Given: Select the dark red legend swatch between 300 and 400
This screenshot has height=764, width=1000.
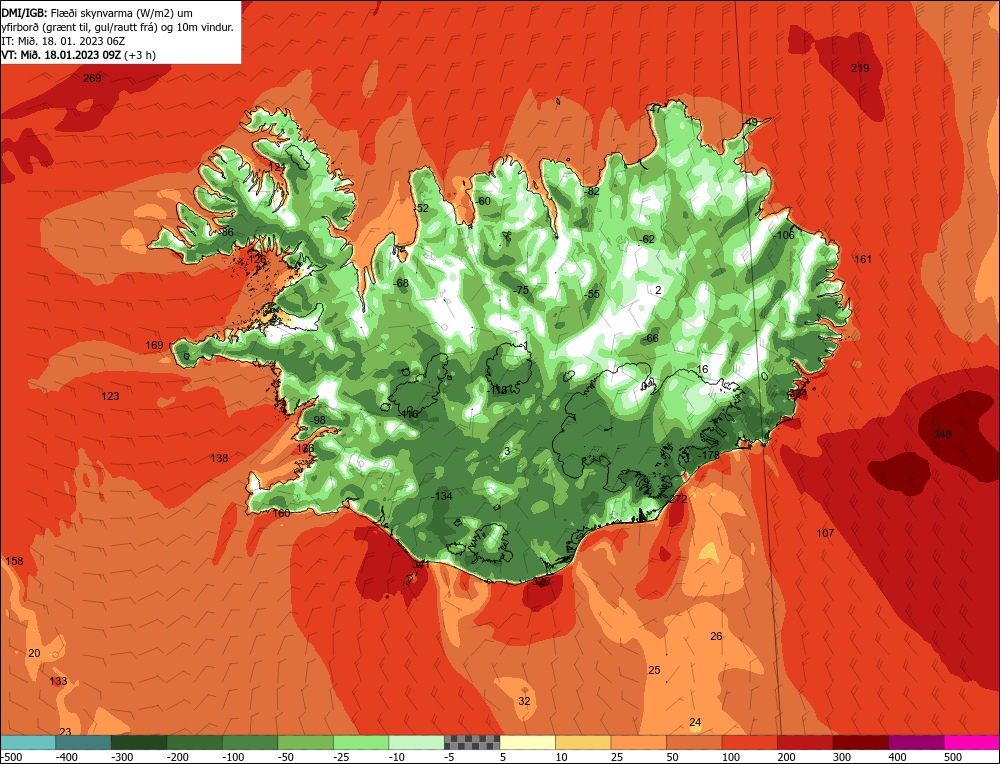Looking at the screenshot, I should tap(860, 742).
